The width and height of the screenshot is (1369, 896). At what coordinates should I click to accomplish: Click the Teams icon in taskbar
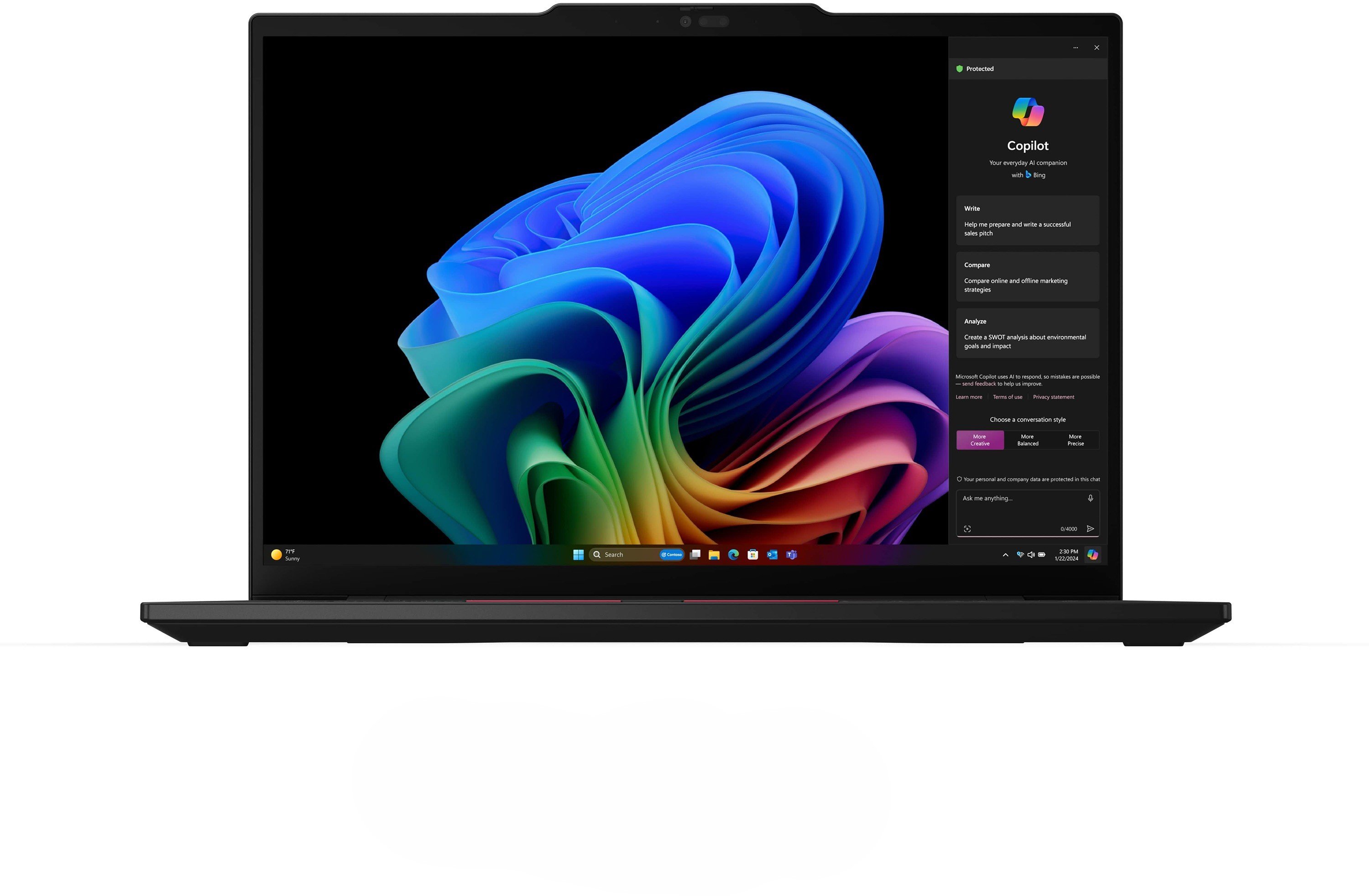(x=793, y=554)
